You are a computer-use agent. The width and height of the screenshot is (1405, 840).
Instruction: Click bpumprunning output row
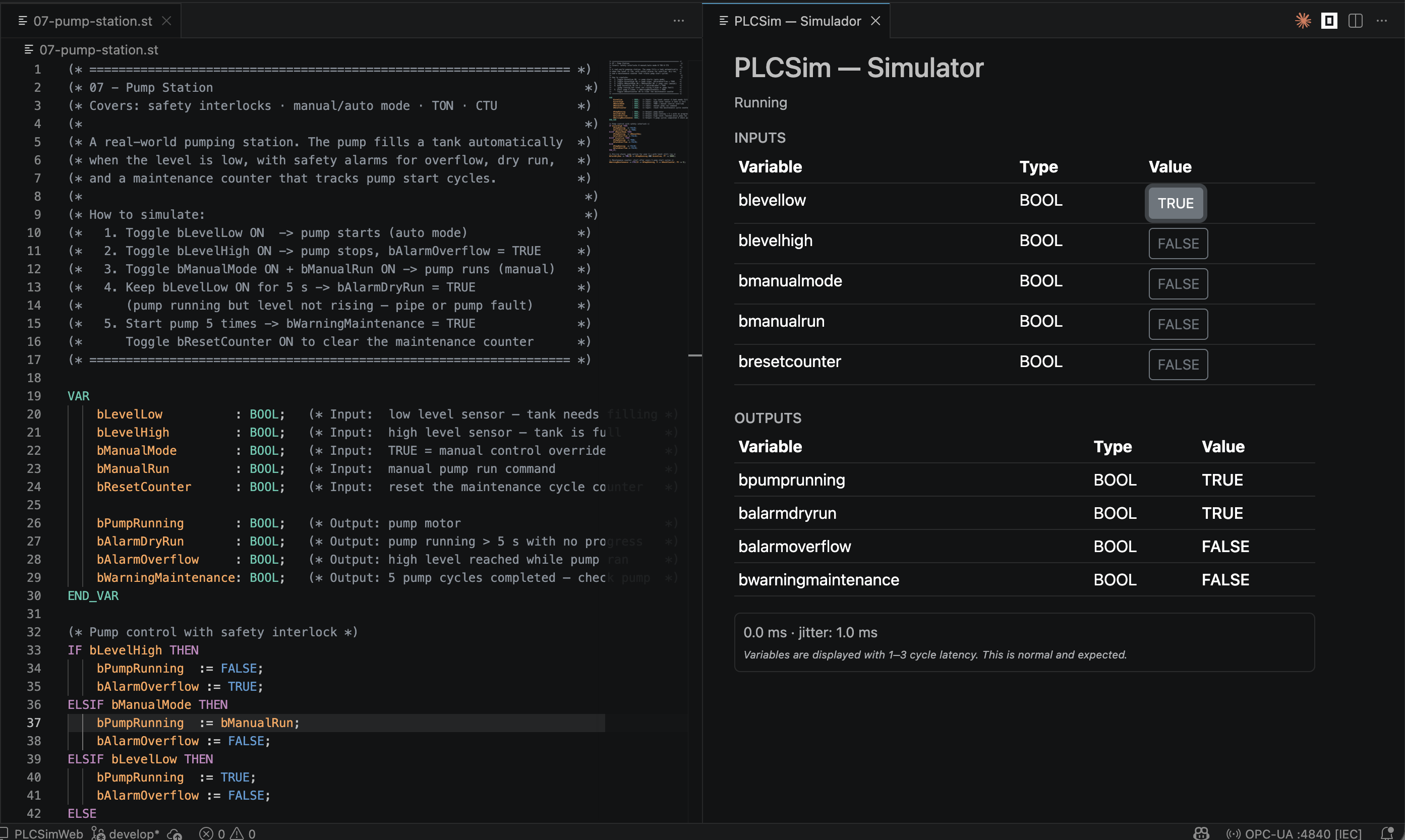point(1024,480)
